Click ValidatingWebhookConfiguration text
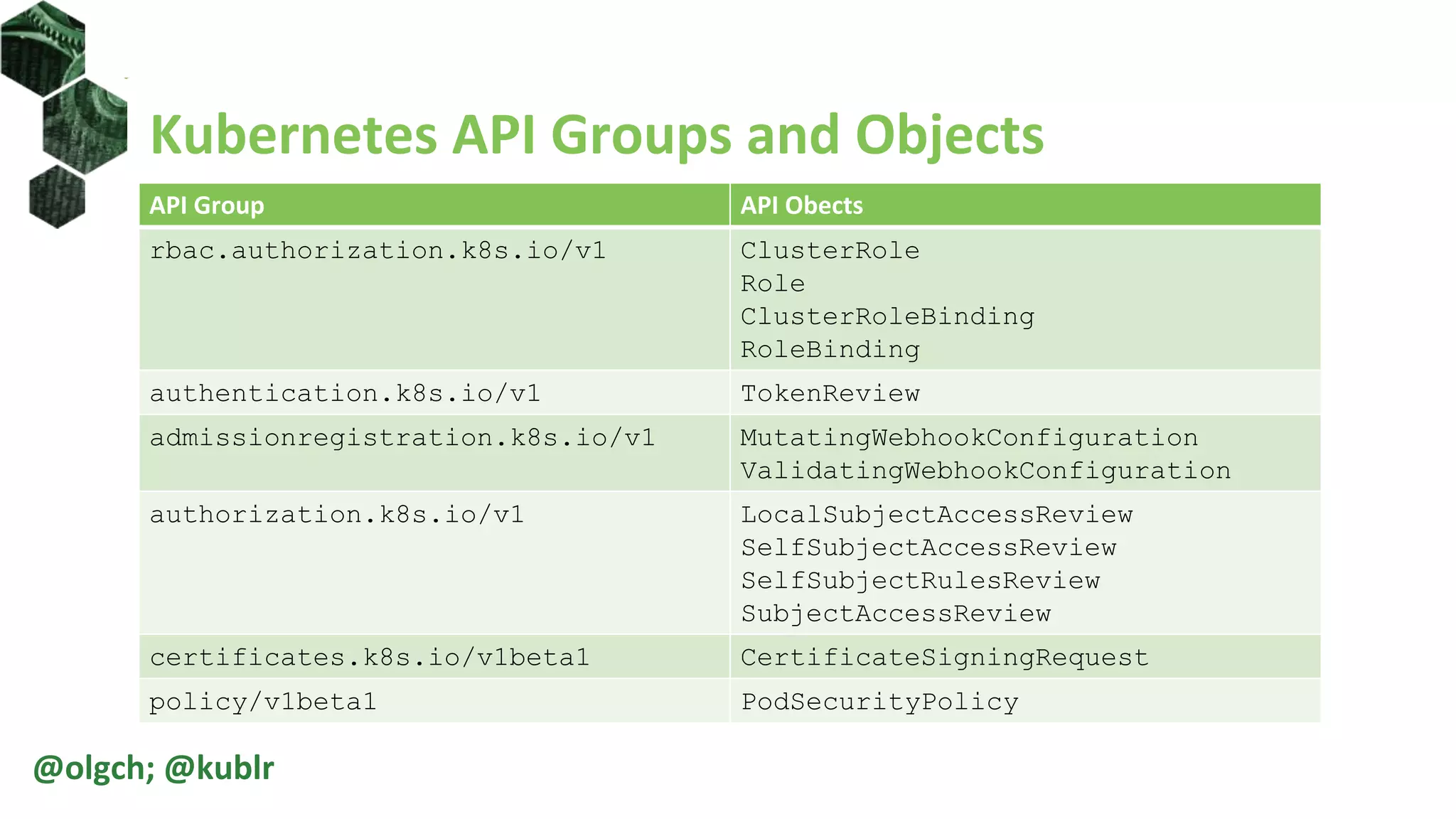The height and width of the screenshot is (819, 1456). pyautogui.click(x=985, y=471)
